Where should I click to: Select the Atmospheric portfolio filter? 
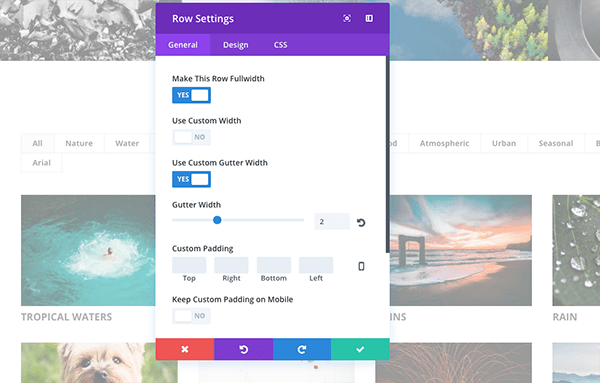click(444, 143)
